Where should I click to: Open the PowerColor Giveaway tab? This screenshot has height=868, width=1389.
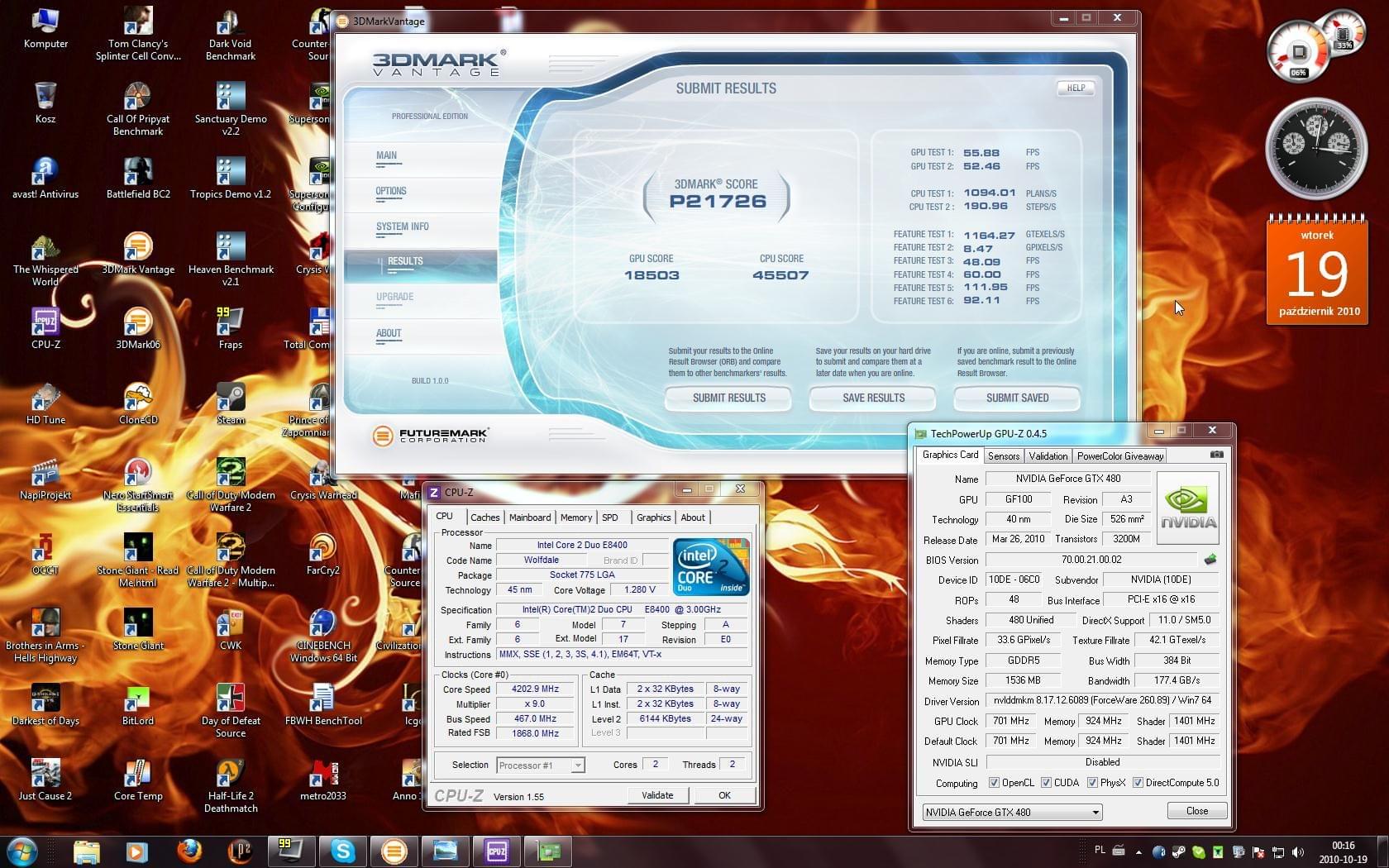(x=1119, y=455)
